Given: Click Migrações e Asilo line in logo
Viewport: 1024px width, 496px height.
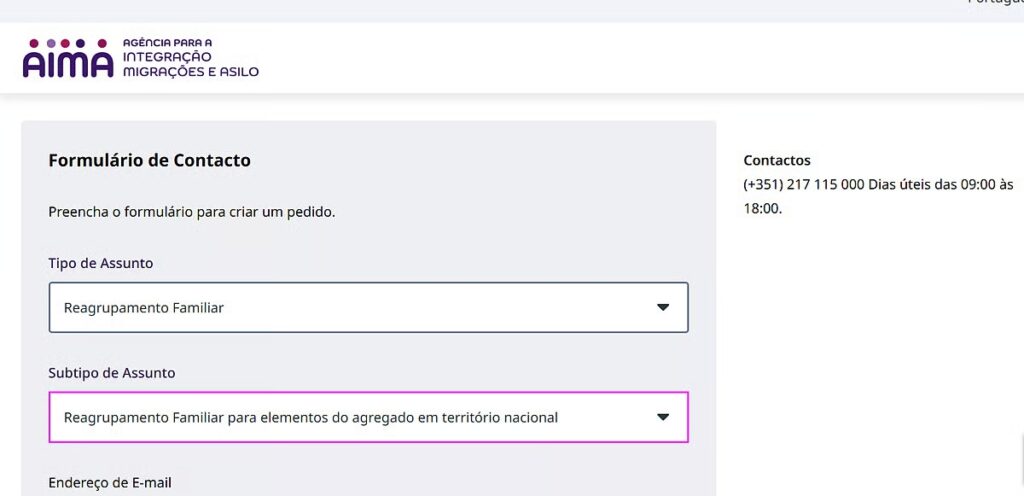Looking at the screenshot, I should tap(191, 71).
